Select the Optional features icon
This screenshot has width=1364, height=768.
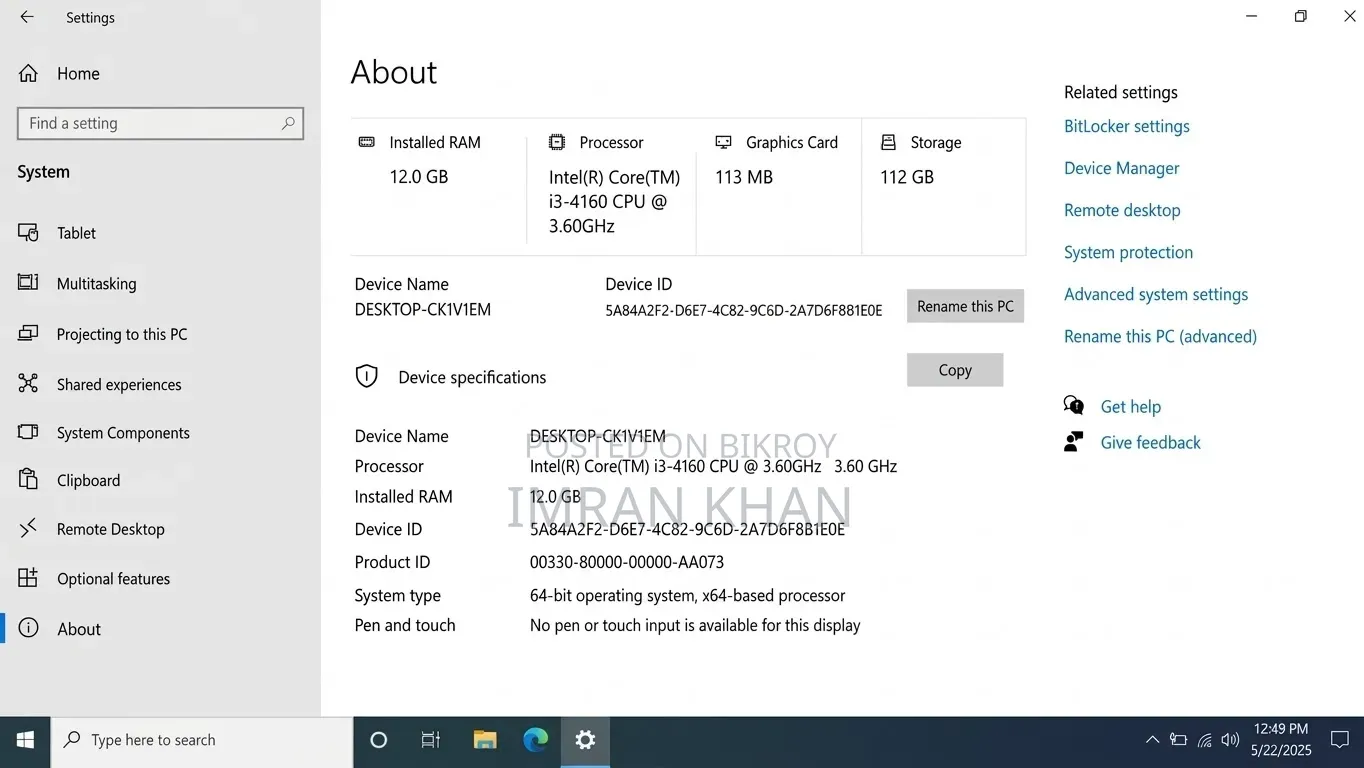point(28,578)
